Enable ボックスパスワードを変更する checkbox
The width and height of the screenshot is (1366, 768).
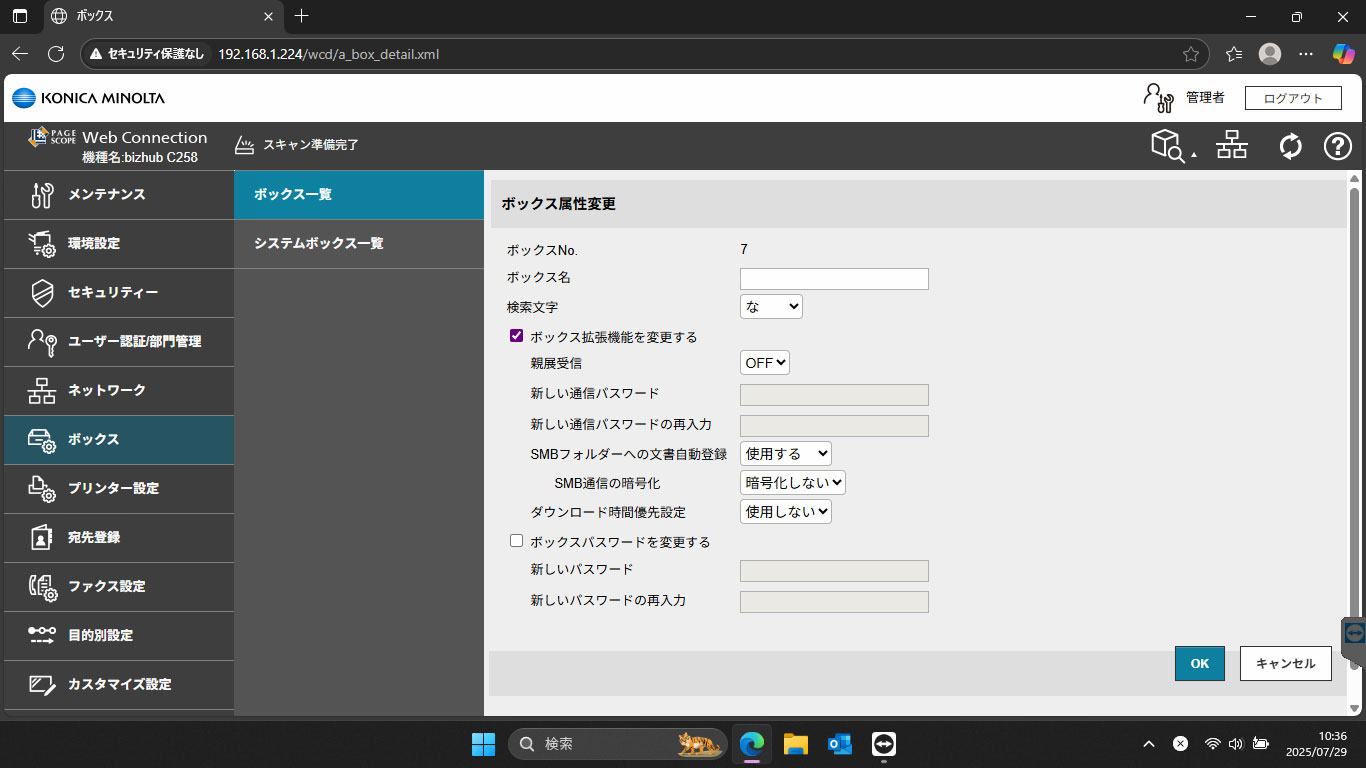tap(517, 541)
